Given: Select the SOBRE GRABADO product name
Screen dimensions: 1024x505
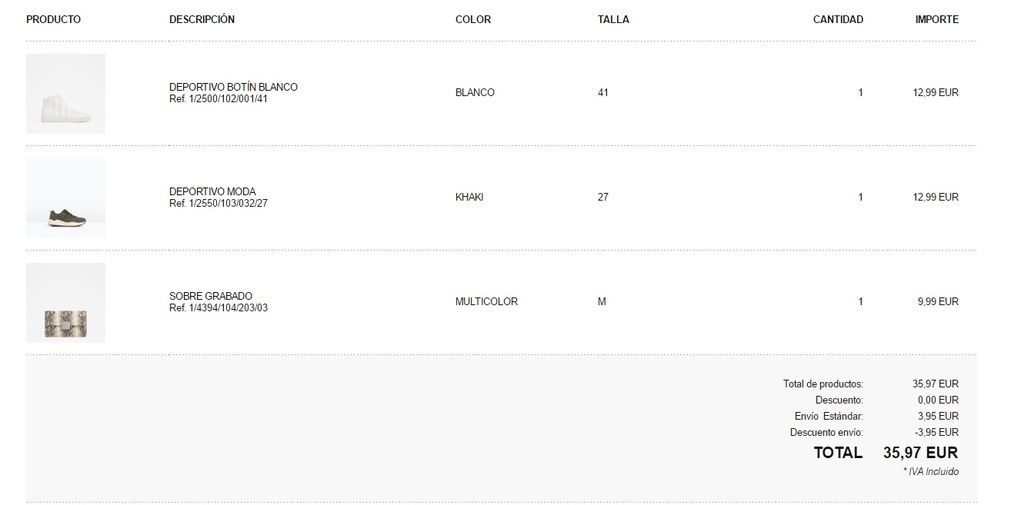Looking at the screenshot, I should coord(211,296).
